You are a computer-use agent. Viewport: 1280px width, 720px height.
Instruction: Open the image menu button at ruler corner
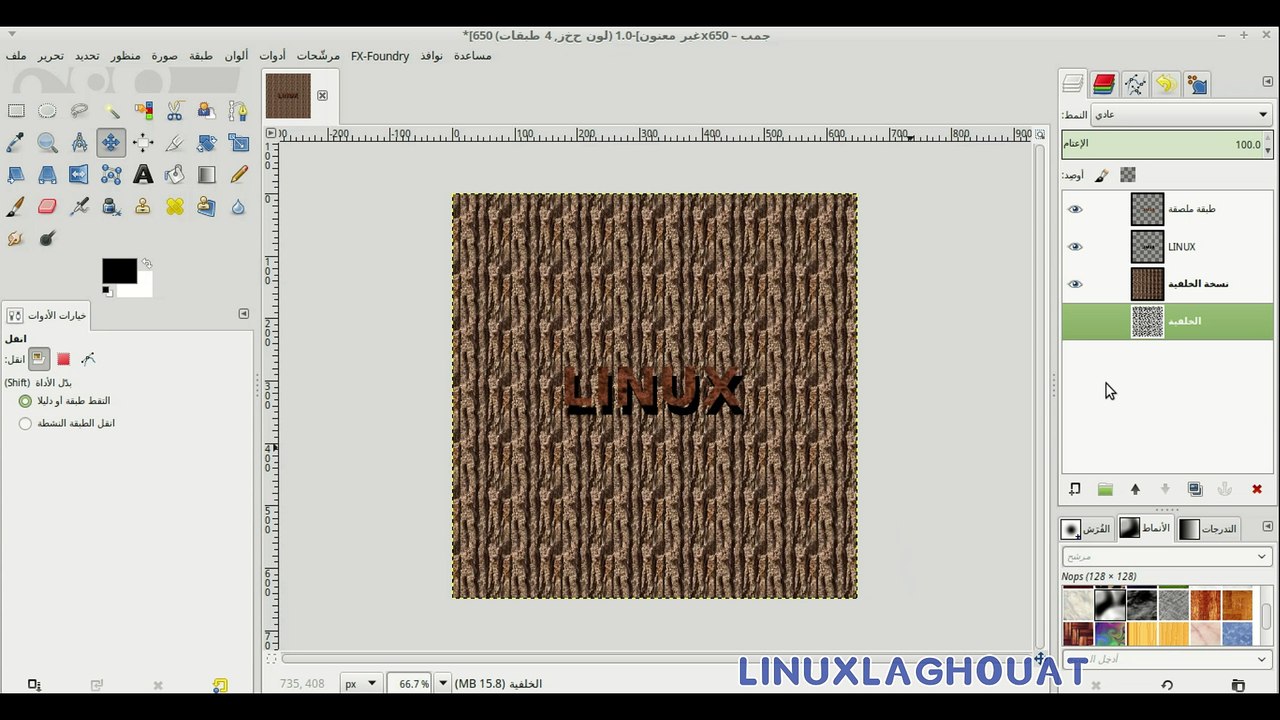point(271,133)
